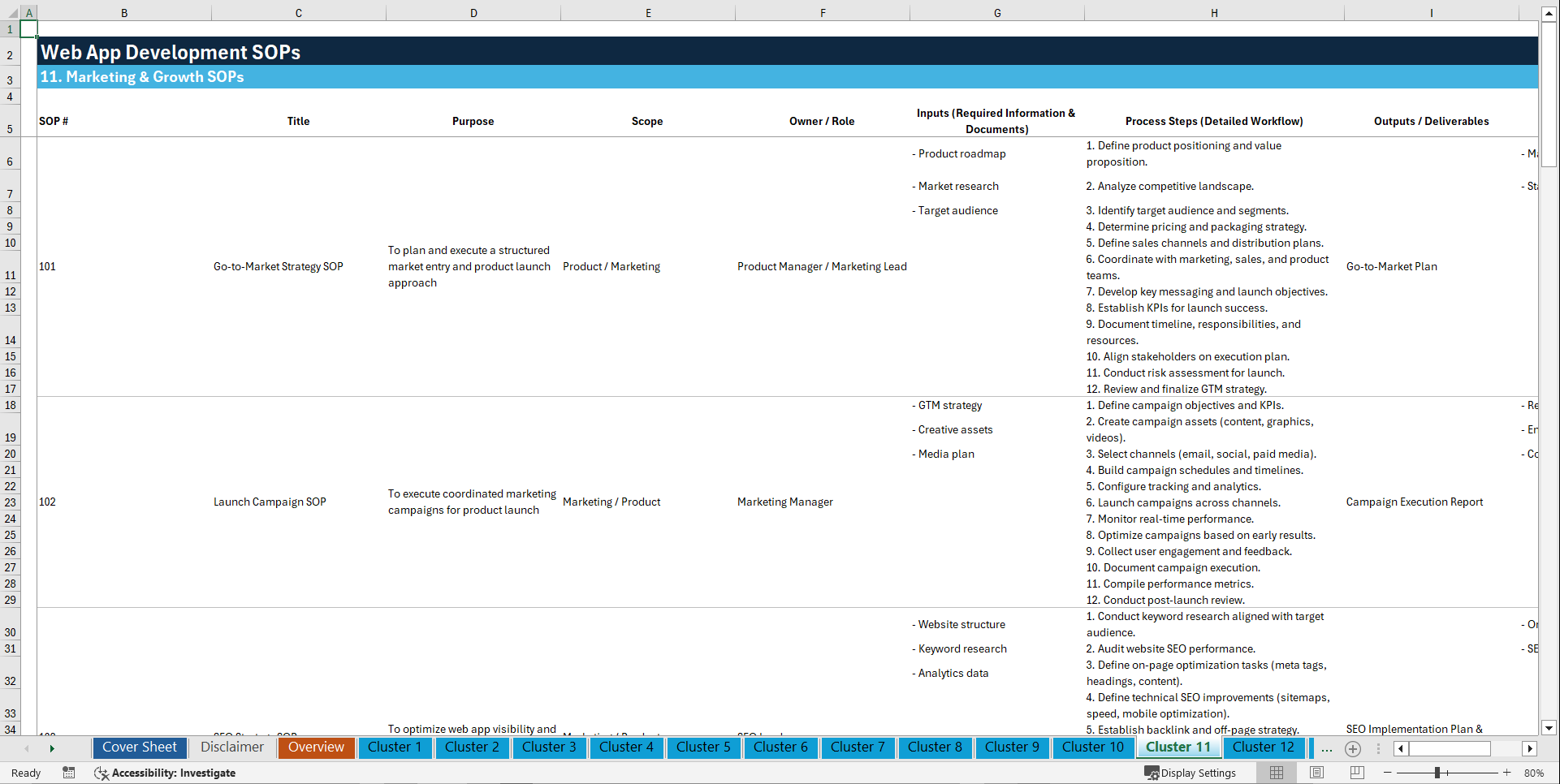1560x784 pixels.
Task: Click the Accessibility Investigate icon
Action: pyautogui.click(x=102, y=773)
